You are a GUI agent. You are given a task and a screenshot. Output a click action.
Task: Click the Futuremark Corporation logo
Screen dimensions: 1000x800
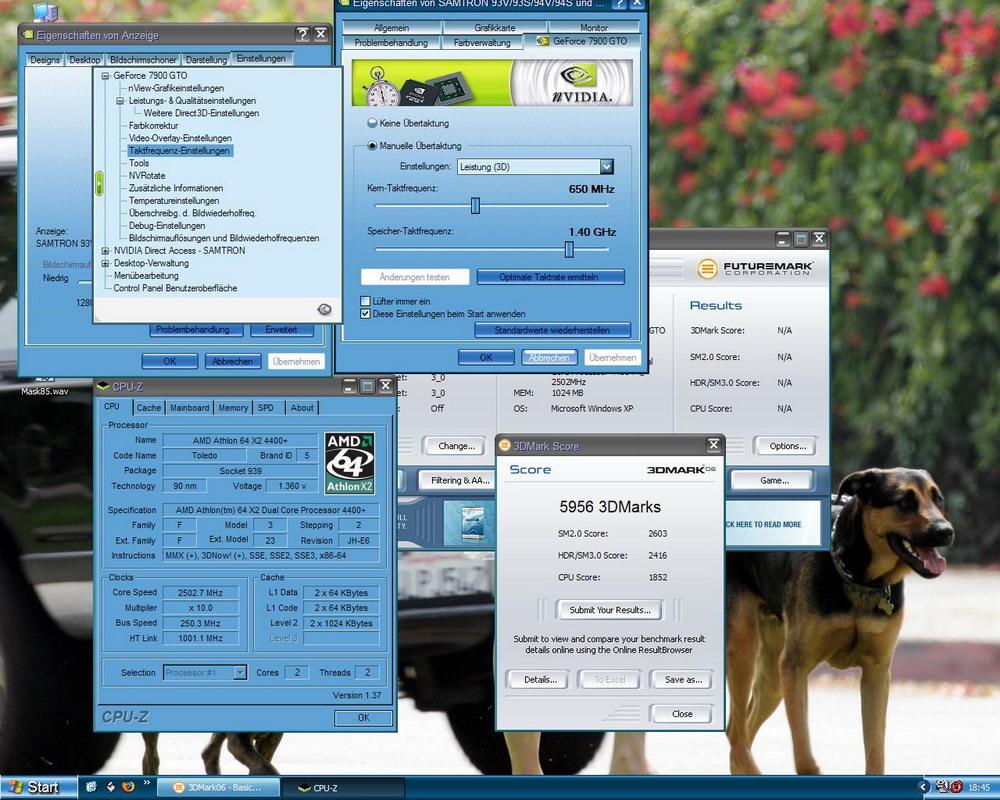click(x=756, y=269)
